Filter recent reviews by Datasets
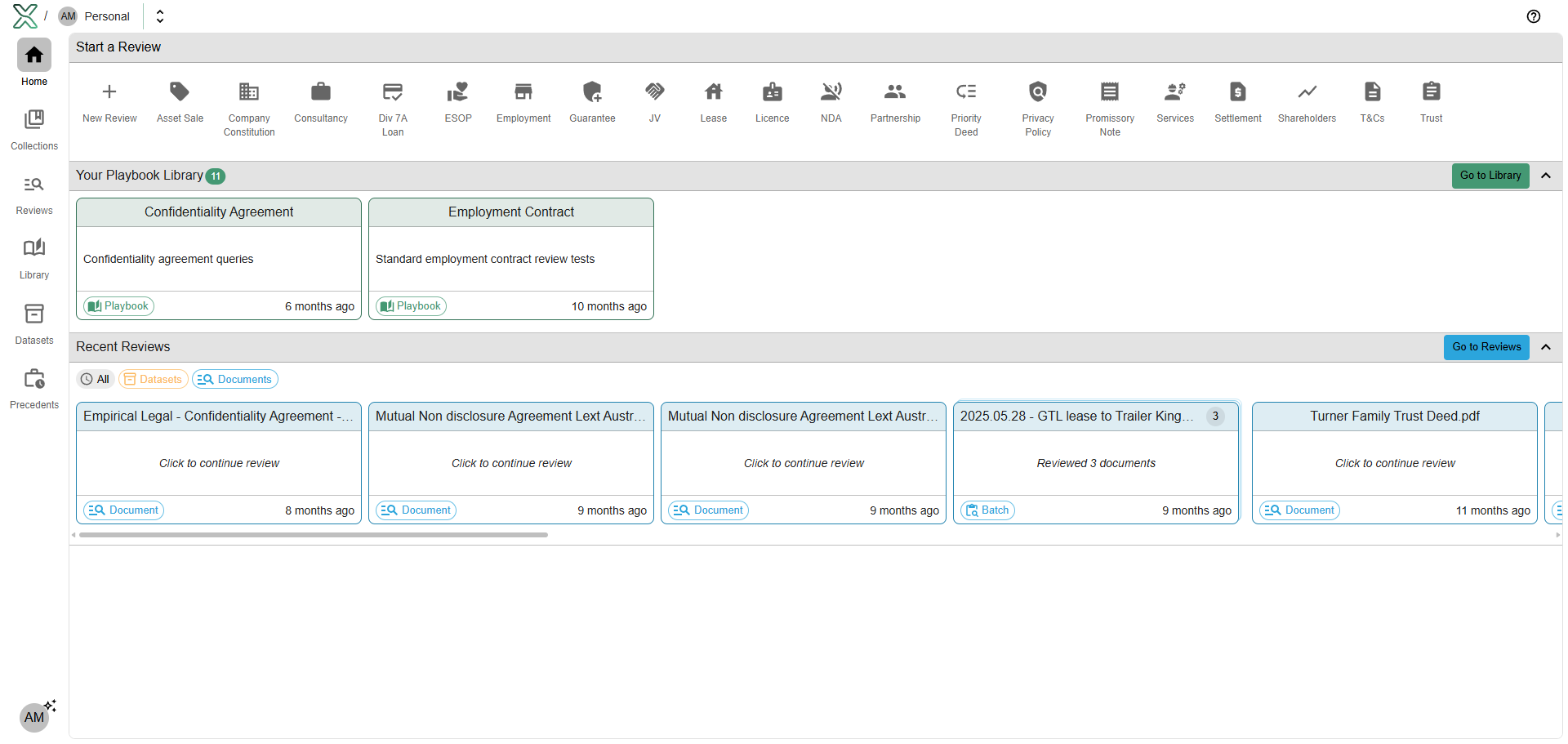 tap(154, 379)
